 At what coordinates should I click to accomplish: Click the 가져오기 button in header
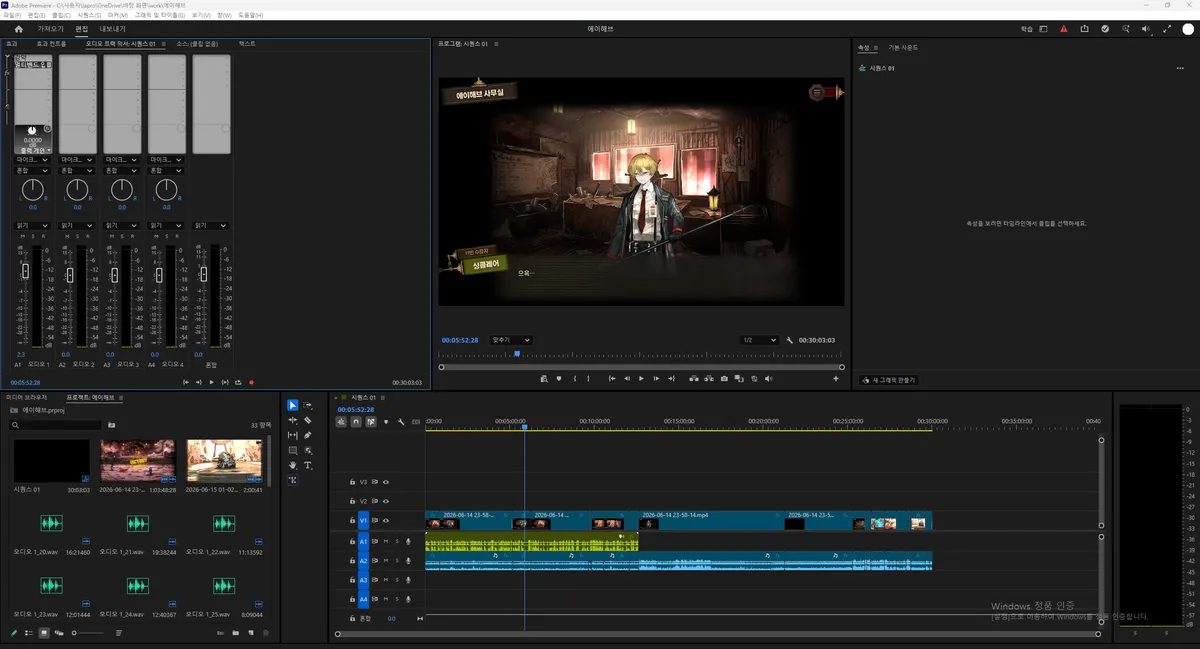[x=50, y=29]
